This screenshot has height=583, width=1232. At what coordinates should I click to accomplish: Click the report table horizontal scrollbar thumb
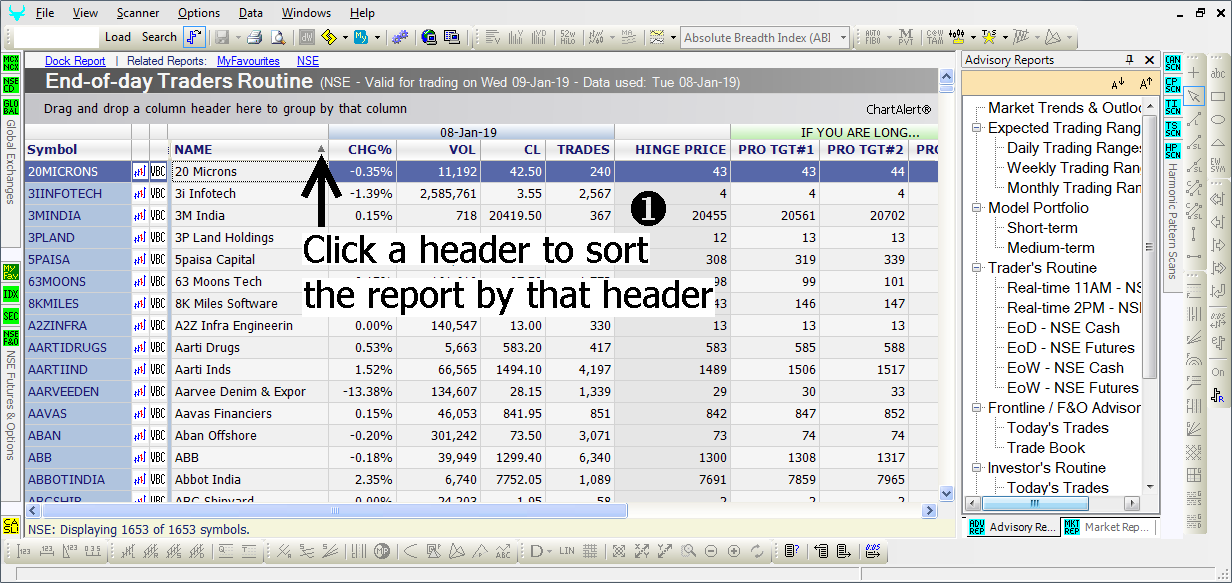(x=333, y=510)
